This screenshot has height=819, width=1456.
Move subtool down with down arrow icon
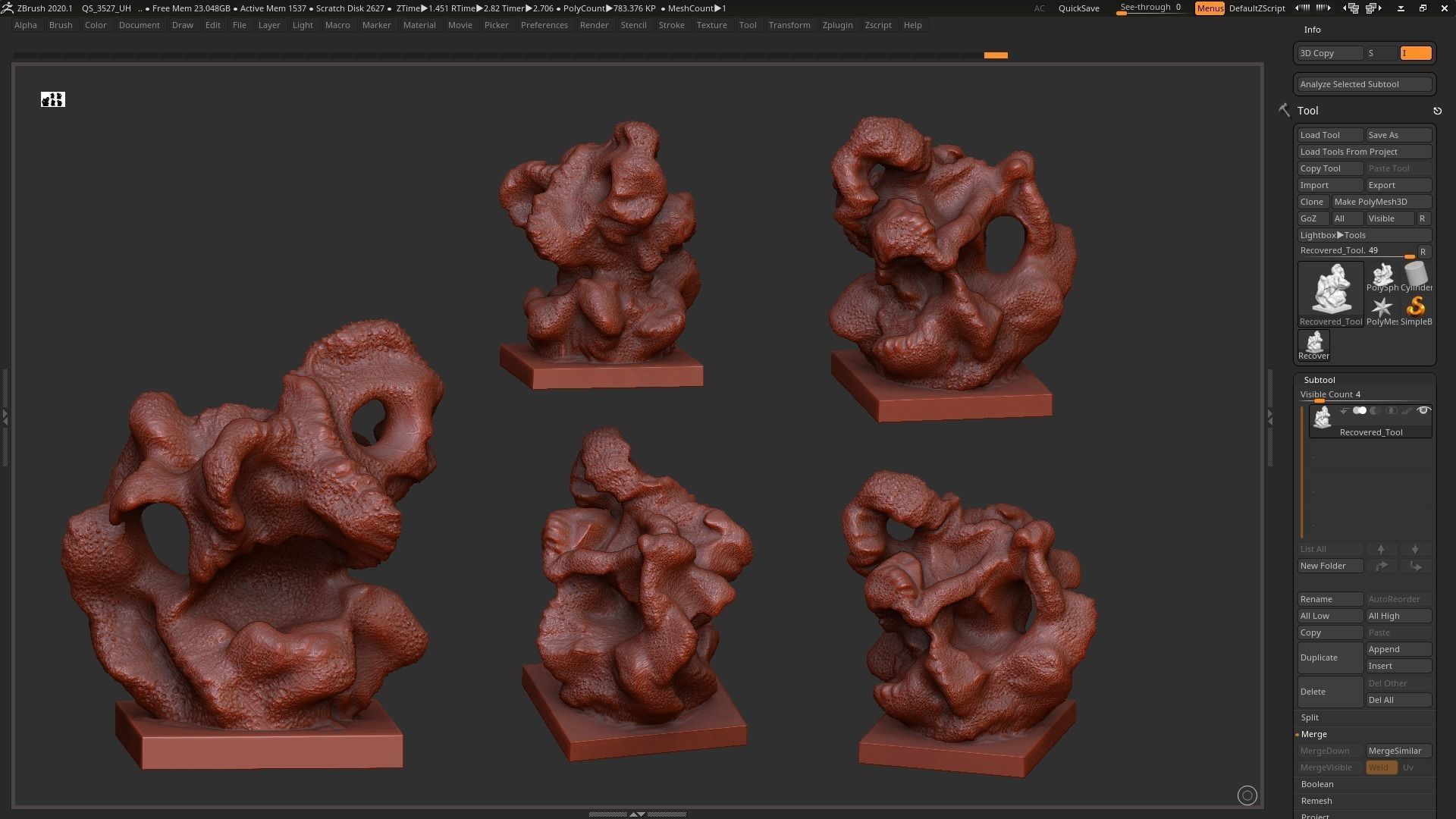click(1415, 549)
